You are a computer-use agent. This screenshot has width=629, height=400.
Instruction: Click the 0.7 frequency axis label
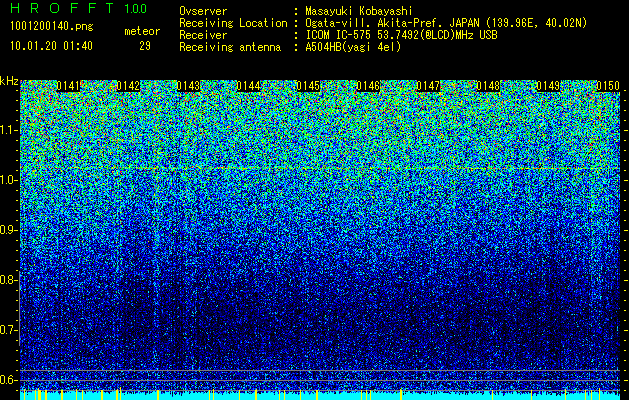9,330
